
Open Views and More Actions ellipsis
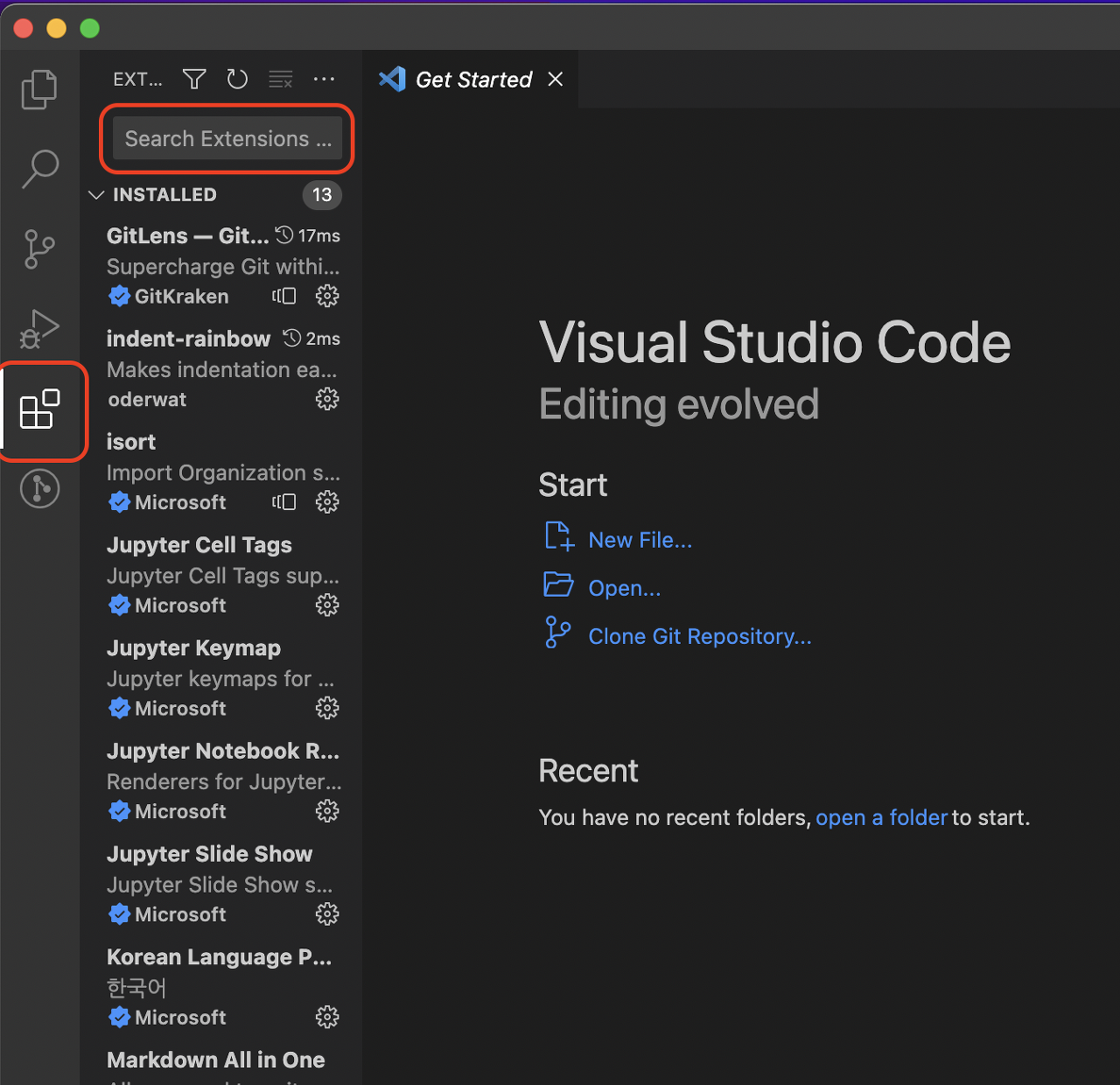tap(324, 79)
